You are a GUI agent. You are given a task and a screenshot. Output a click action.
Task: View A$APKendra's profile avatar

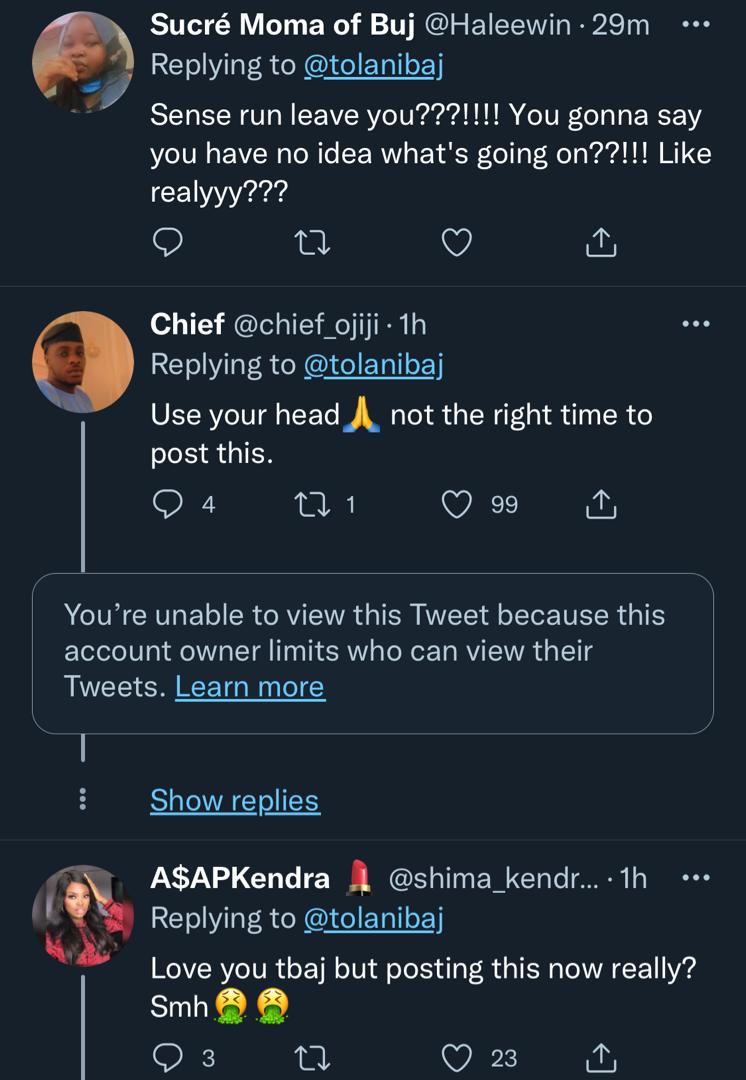tap(83, 914)
